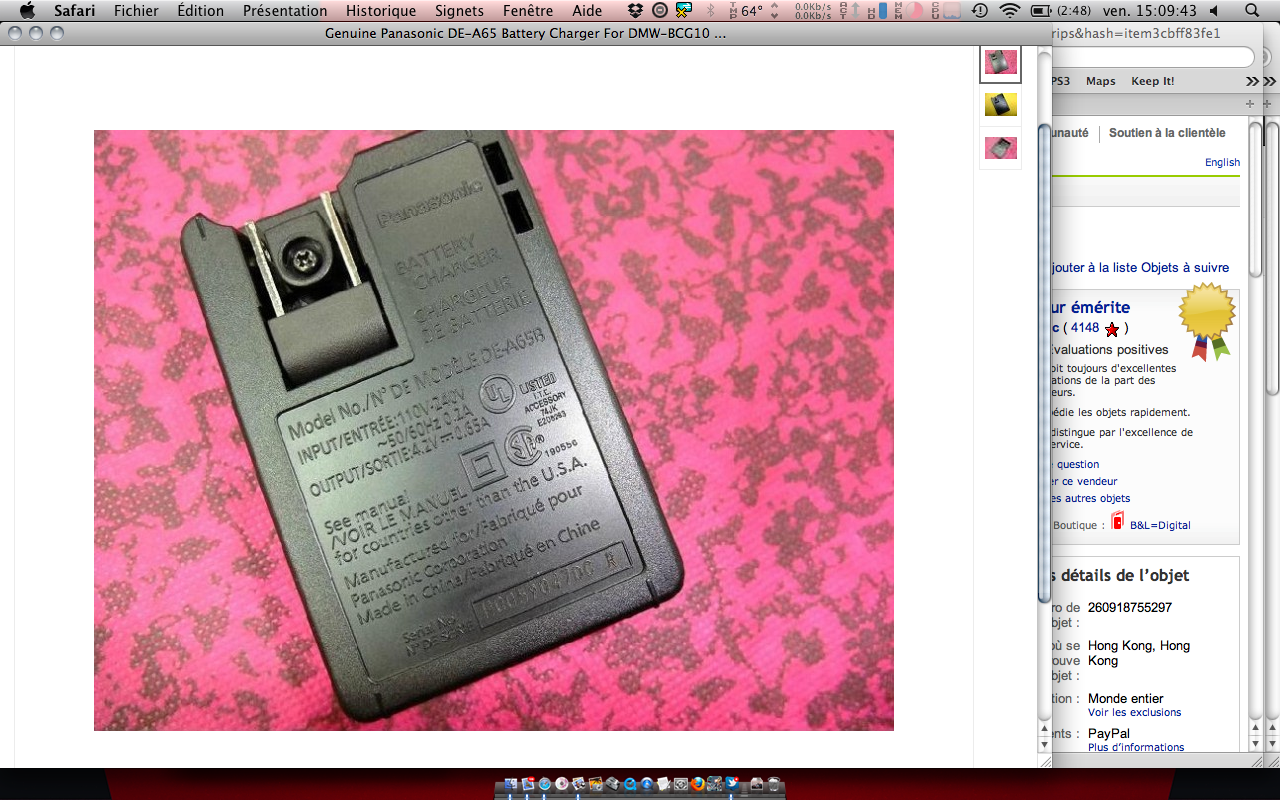Click the Bluetooth status icon
Screen dimensions: 1280x800
click(711, 11)
